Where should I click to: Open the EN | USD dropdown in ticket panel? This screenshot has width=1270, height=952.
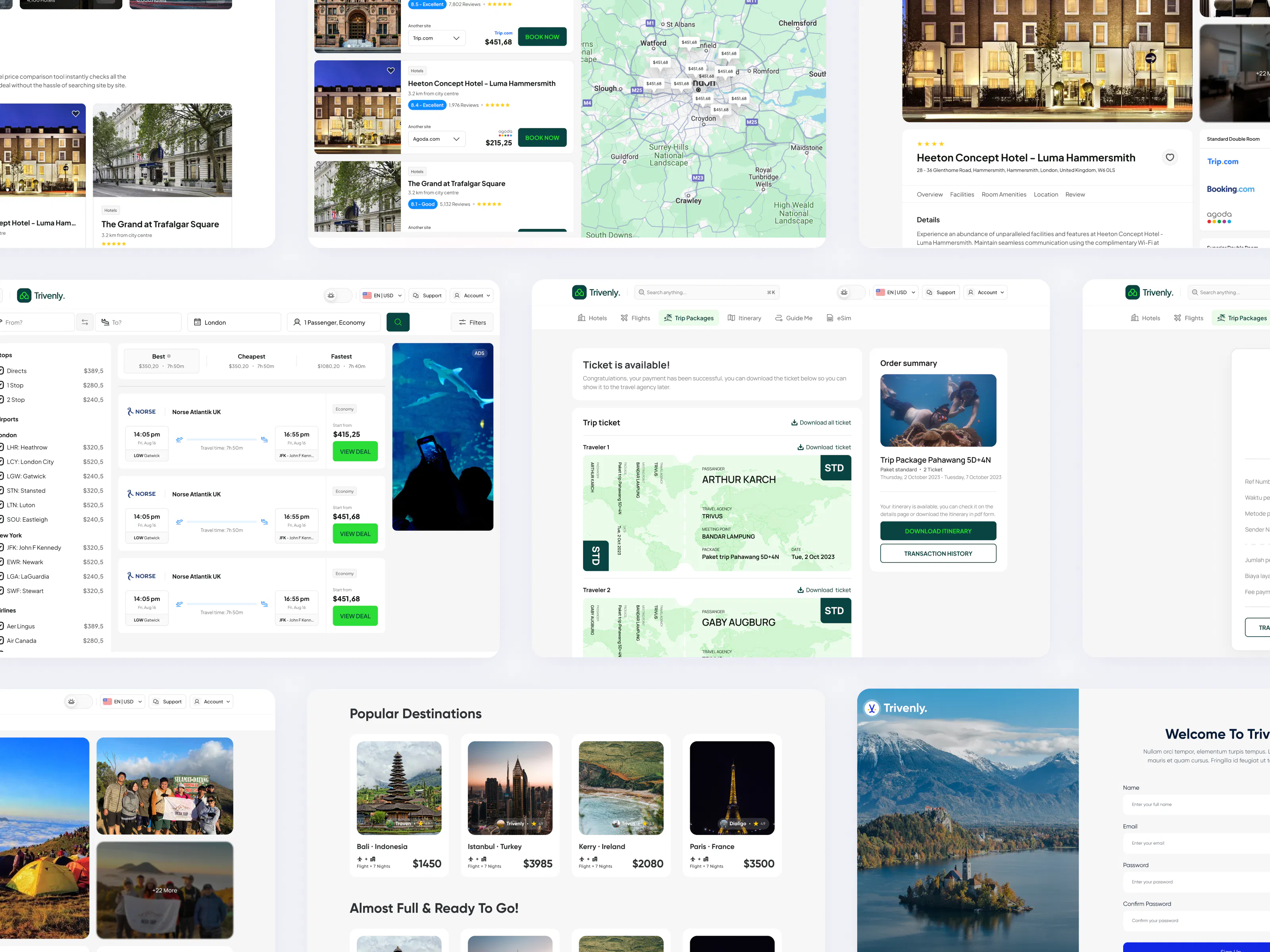pyautogui.click(x=896, y=293)
